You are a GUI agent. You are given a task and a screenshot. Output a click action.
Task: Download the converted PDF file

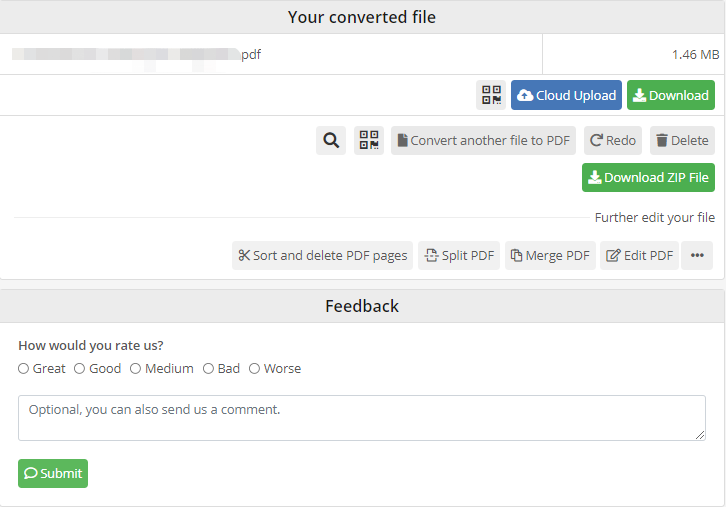pos(671,95)
